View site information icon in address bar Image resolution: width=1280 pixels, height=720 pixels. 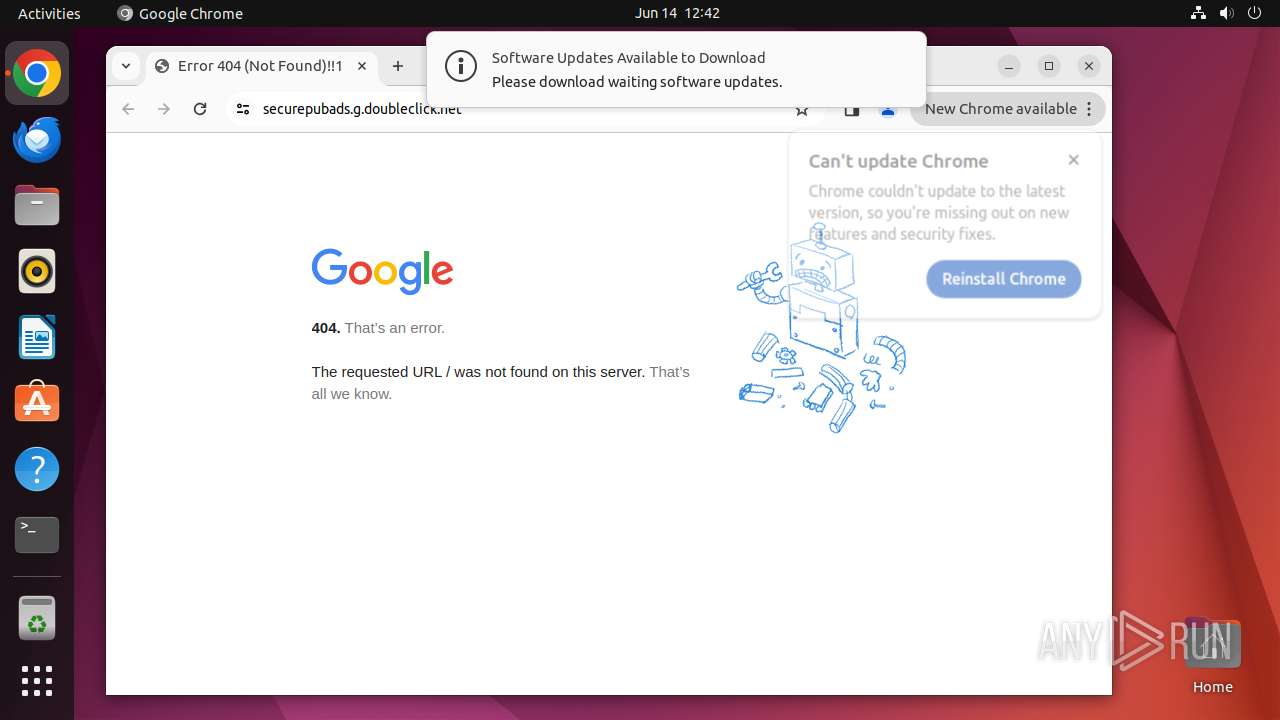click(x=242, y=109)
